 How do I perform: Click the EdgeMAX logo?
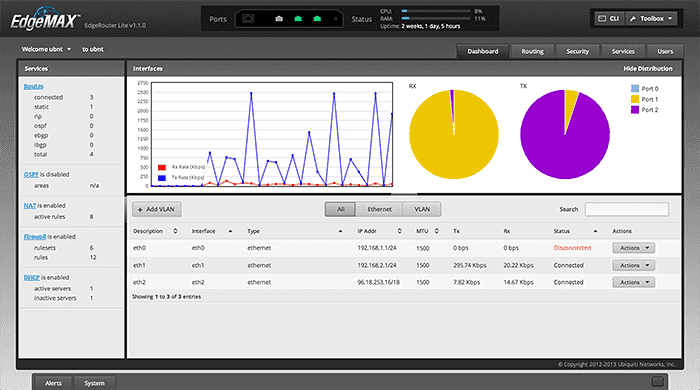44,20
